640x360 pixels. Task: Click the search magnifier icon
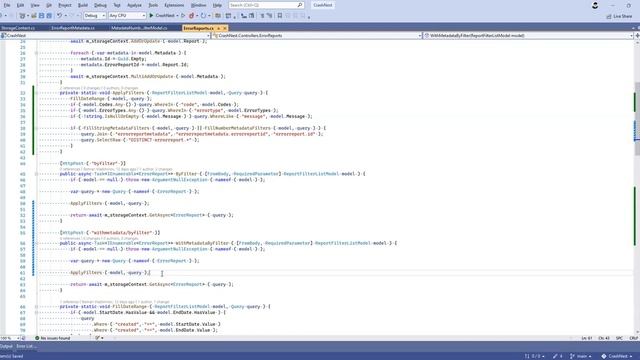click(x=300, y=5)
